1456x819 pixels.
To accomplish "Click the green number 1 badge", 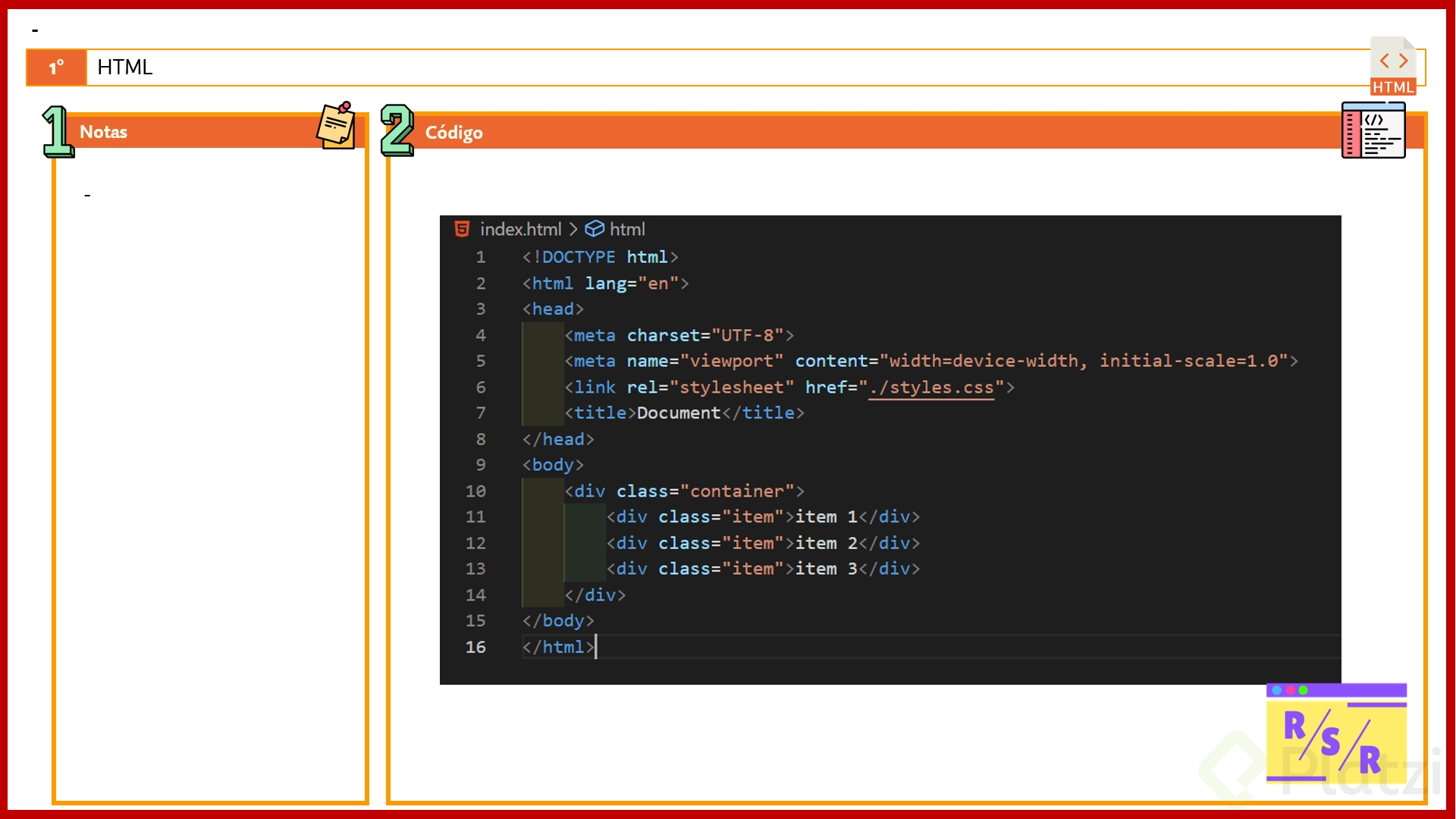I will coord(57,132).
